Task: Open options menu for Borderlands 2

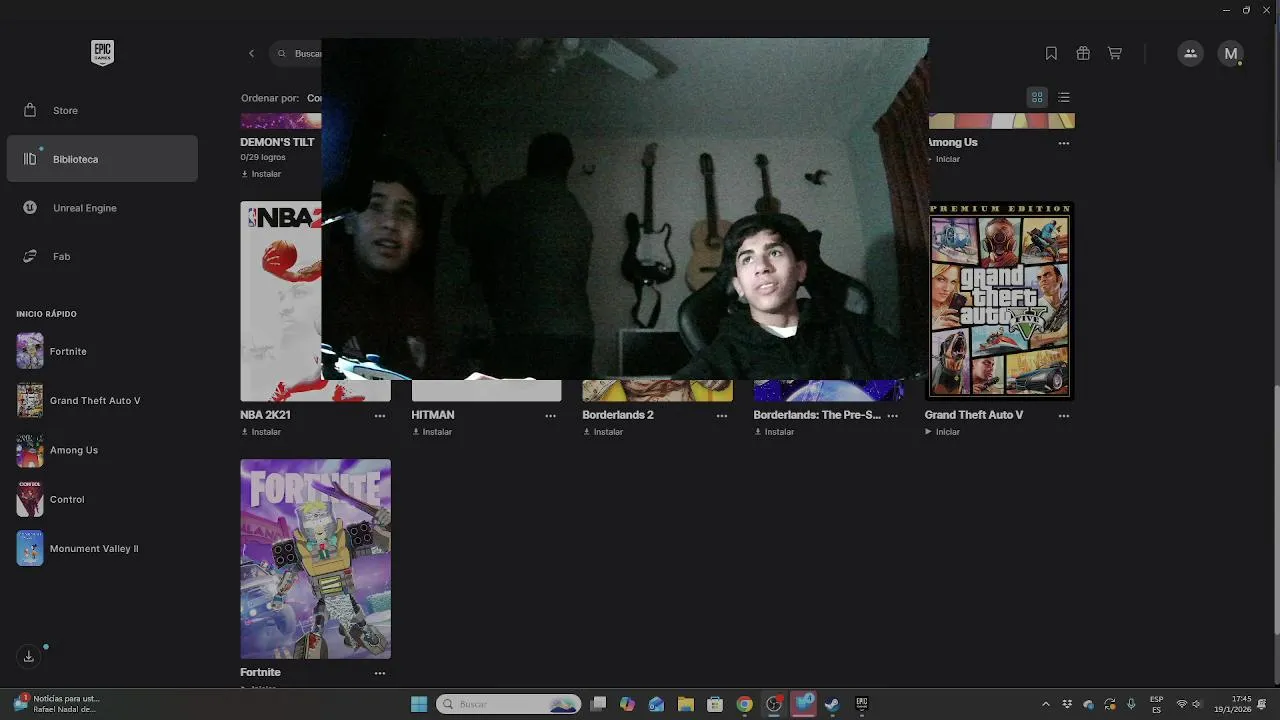Action: point(722,416)
